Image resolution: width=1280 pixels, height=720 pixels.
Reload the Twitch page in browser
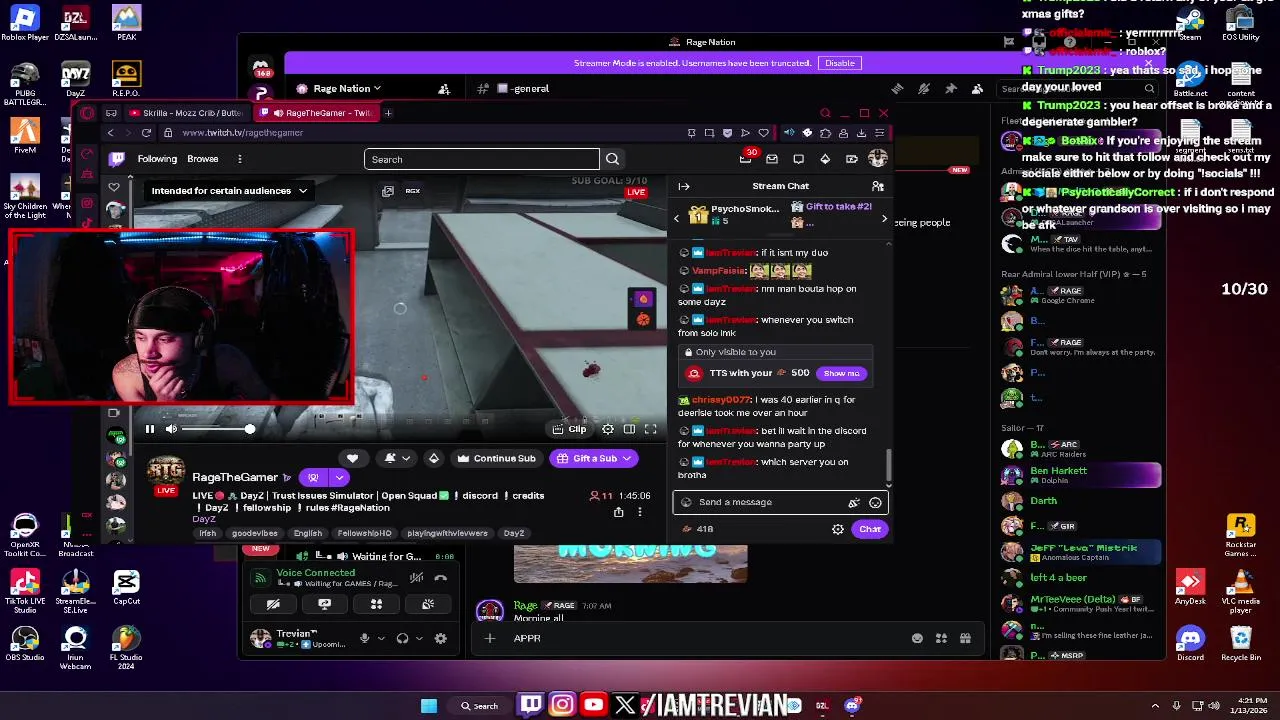pyautogui.click(x=146, y=133)
